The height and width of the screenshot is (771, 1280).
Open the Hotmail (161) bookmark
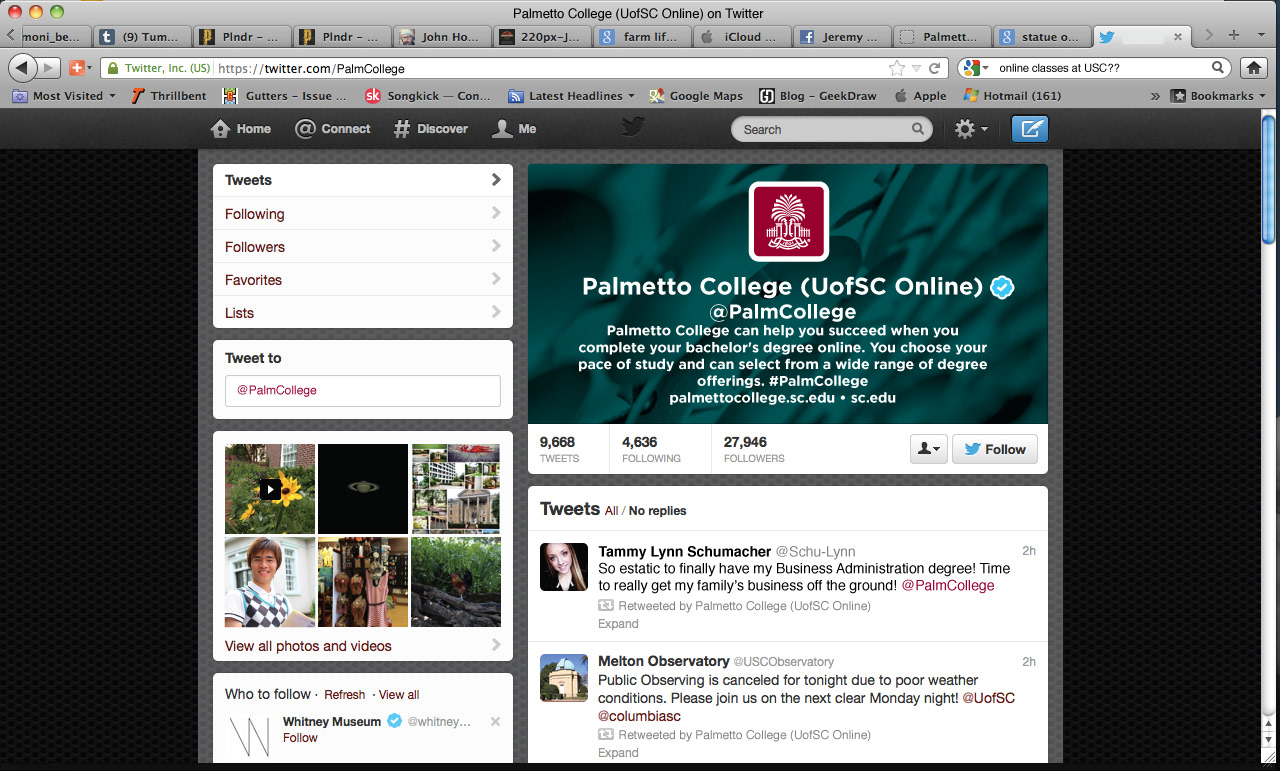[x=1012, y=96]
